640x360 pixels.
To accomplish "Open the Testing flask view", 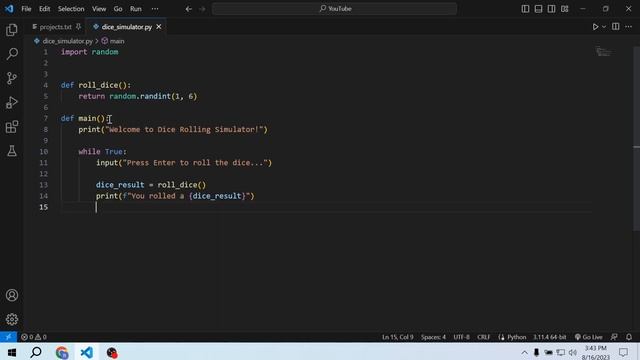I will coord(12,151).
